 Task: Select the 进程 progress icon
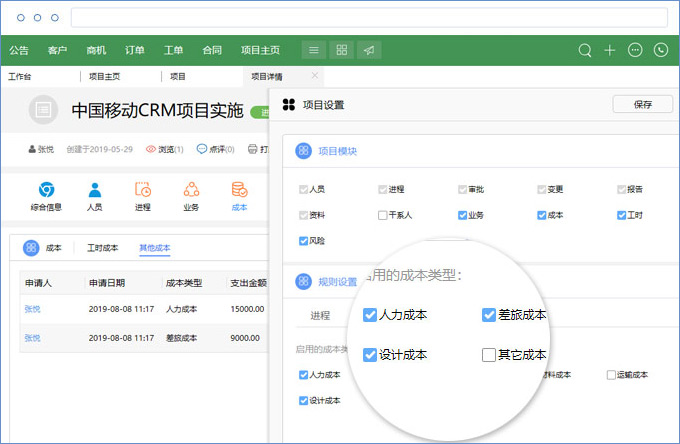click(x=143, y=190)
